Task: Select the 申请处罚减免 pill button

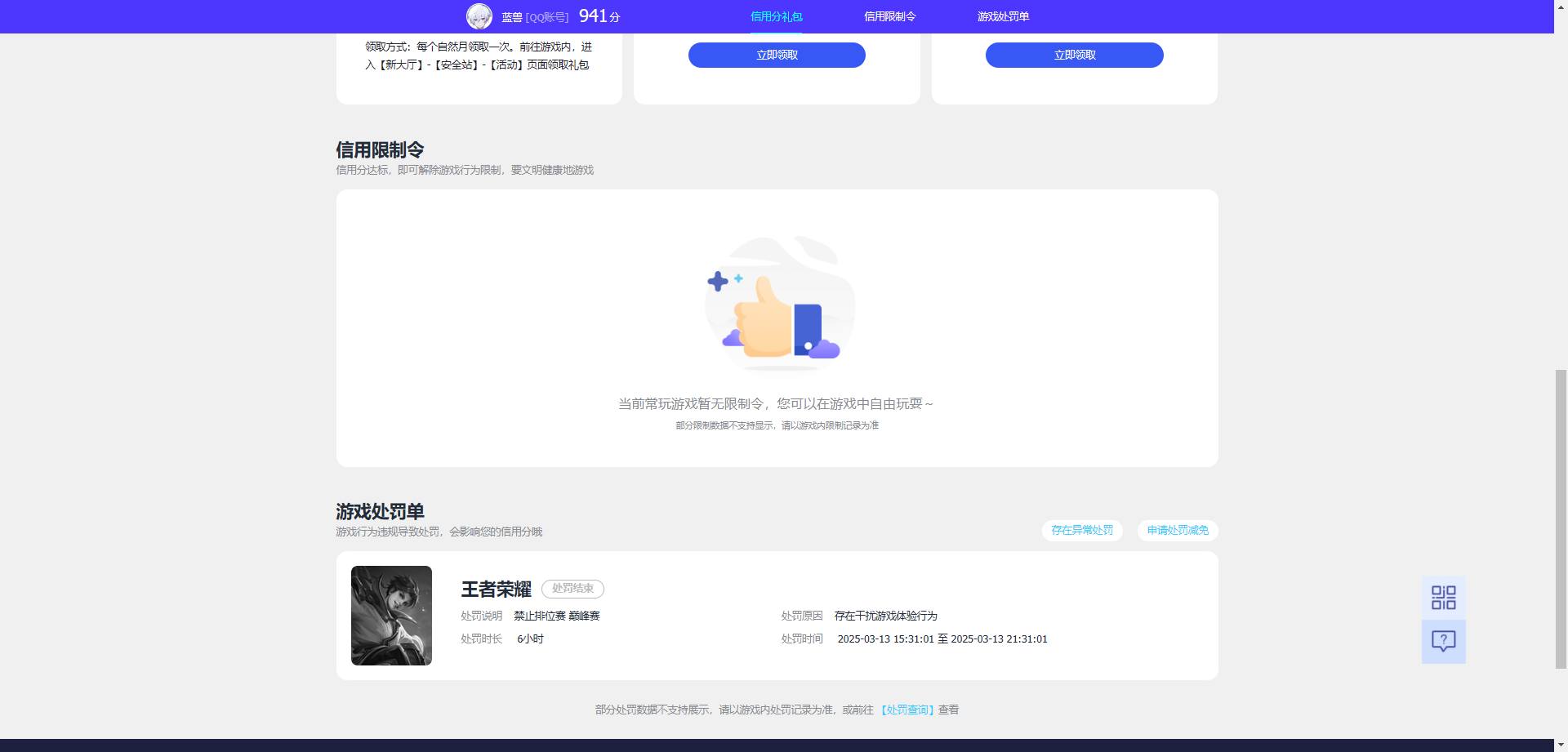Action: [x=1176, y=530]
